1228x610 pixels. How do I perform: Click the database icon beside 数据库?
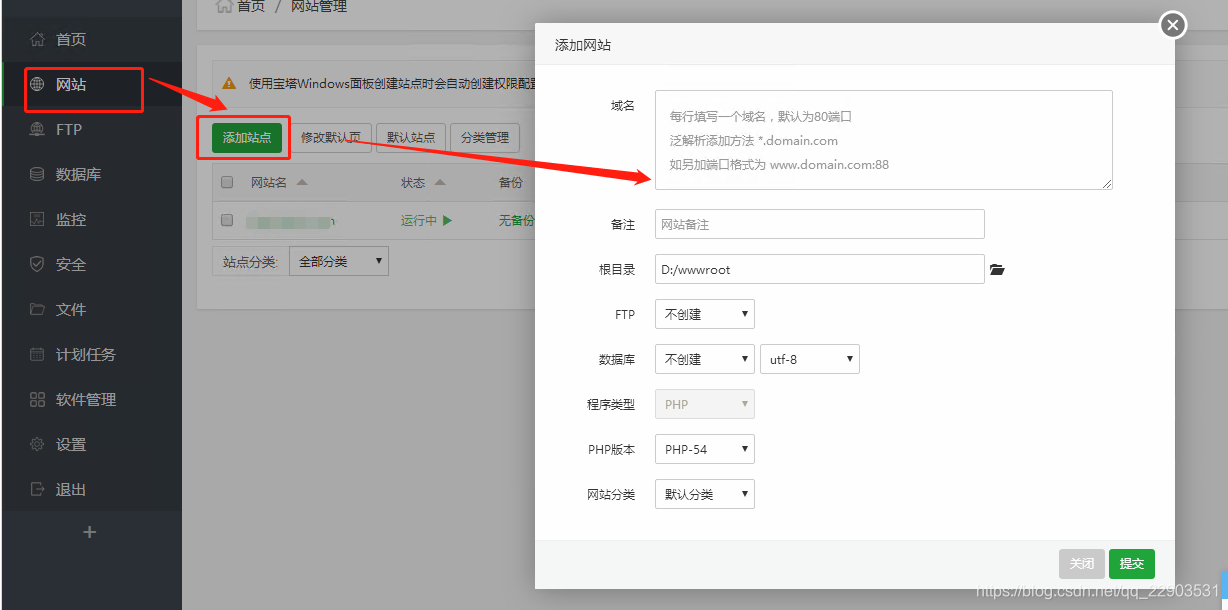point(37,175)
